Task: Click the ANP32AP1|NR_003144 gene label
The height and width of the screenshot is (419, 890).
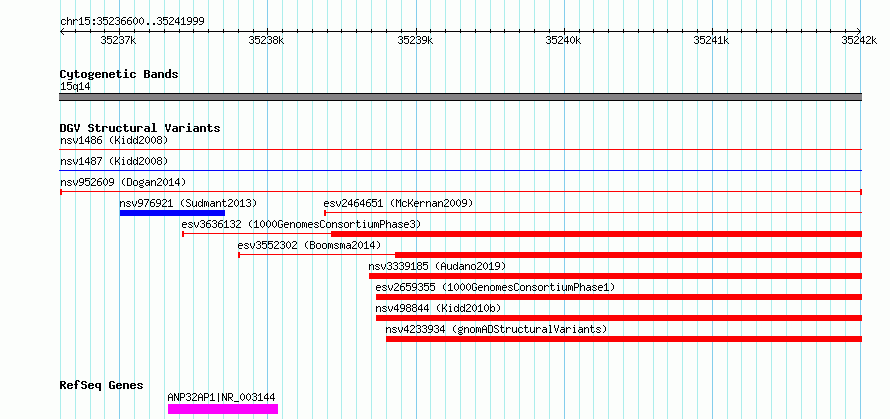Action: click(221, 397)
